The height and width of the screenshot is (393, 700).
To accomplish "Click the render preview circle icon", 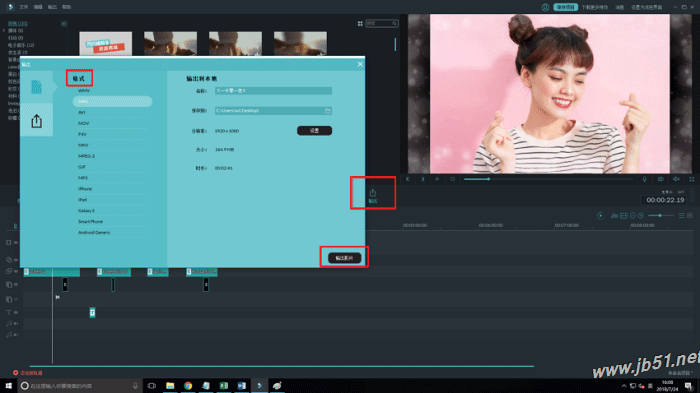I will [600, 216].
